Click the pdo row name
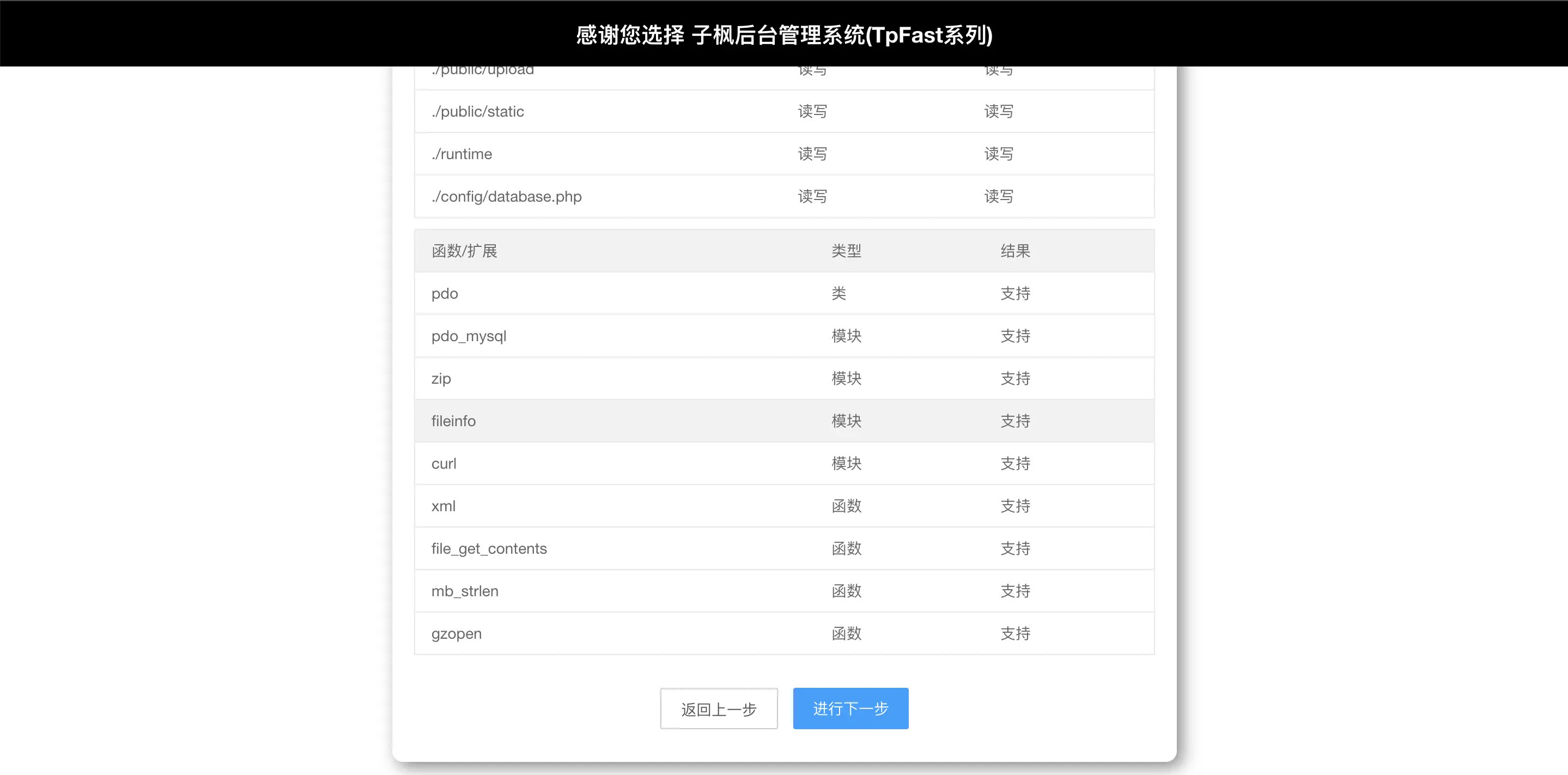Image resolution: width=1568 pixels, height=775 pixels. [x=445, y=293]
